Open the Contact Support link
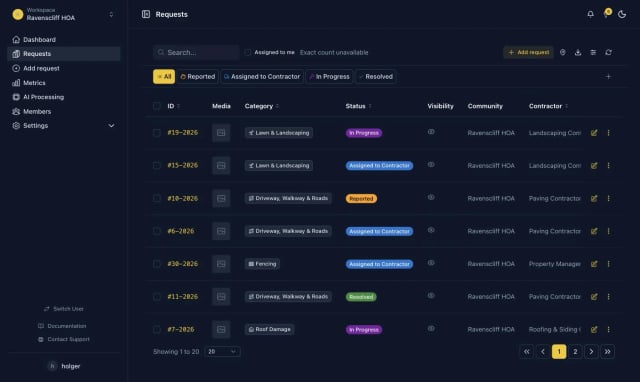The image size is (640, 382). tap(64, 339)
